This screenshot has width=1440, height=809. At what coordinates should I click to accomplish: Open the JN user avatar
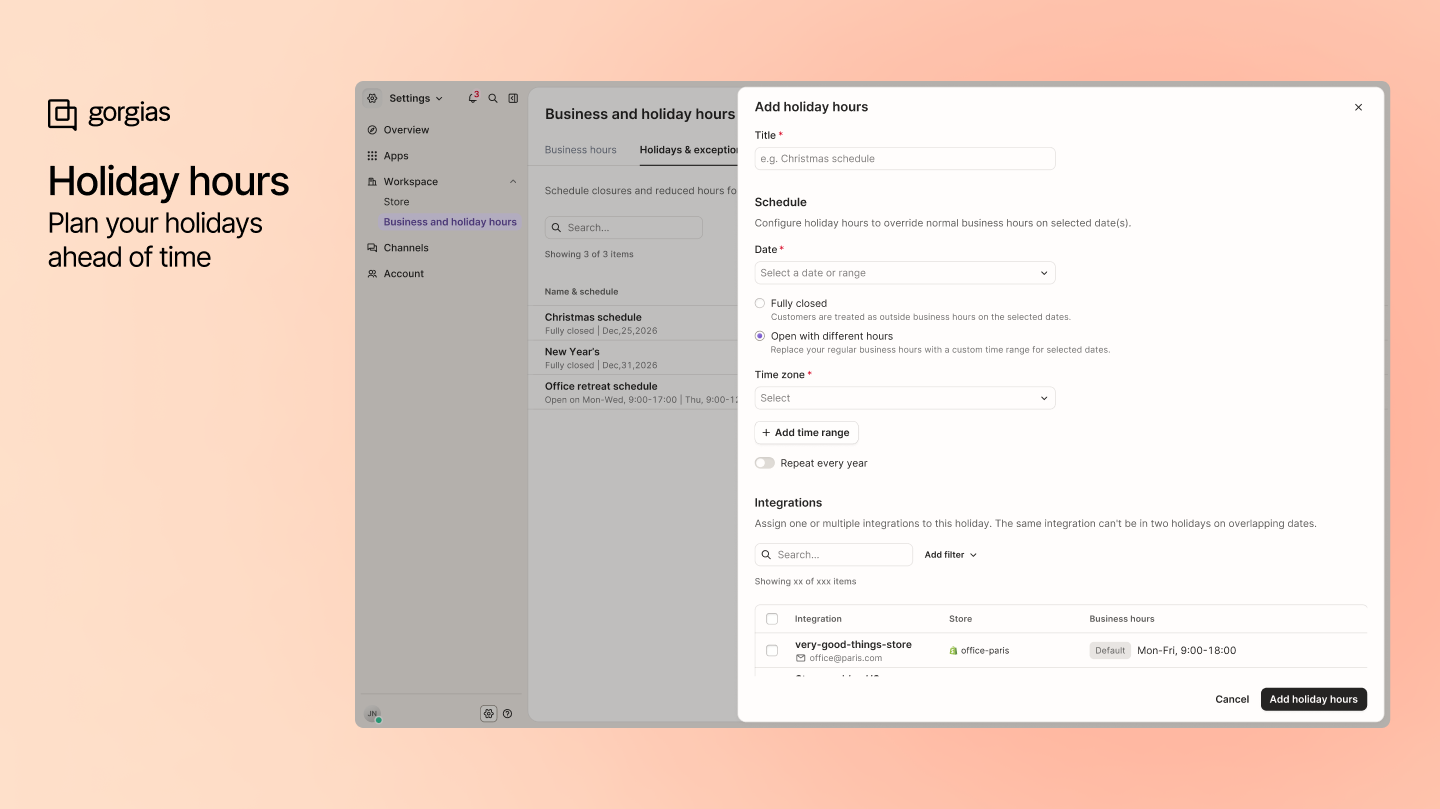tap(373, 714)
